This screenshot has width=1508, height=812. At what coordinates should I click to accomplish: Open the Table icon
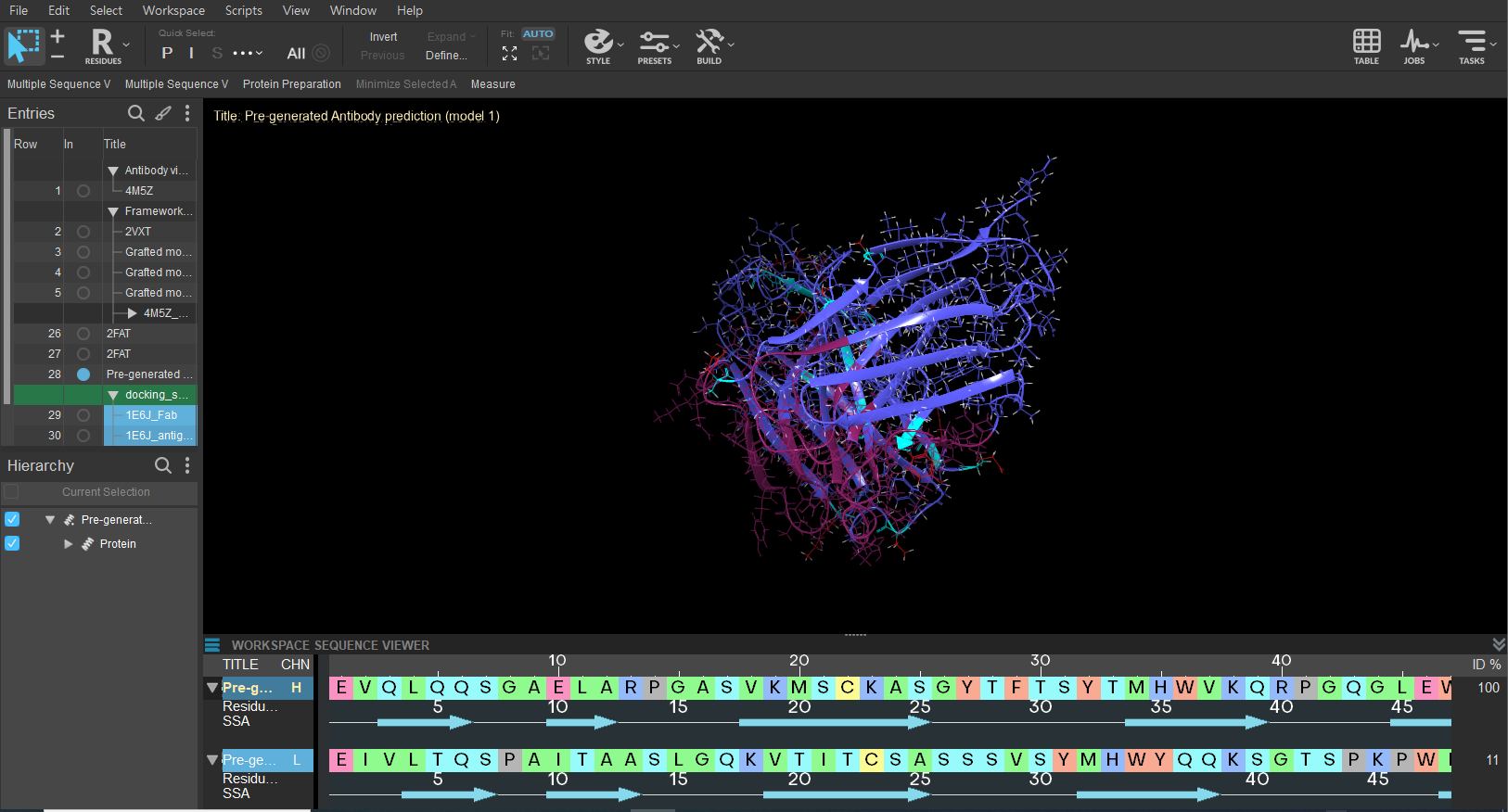coord(1366,45)
